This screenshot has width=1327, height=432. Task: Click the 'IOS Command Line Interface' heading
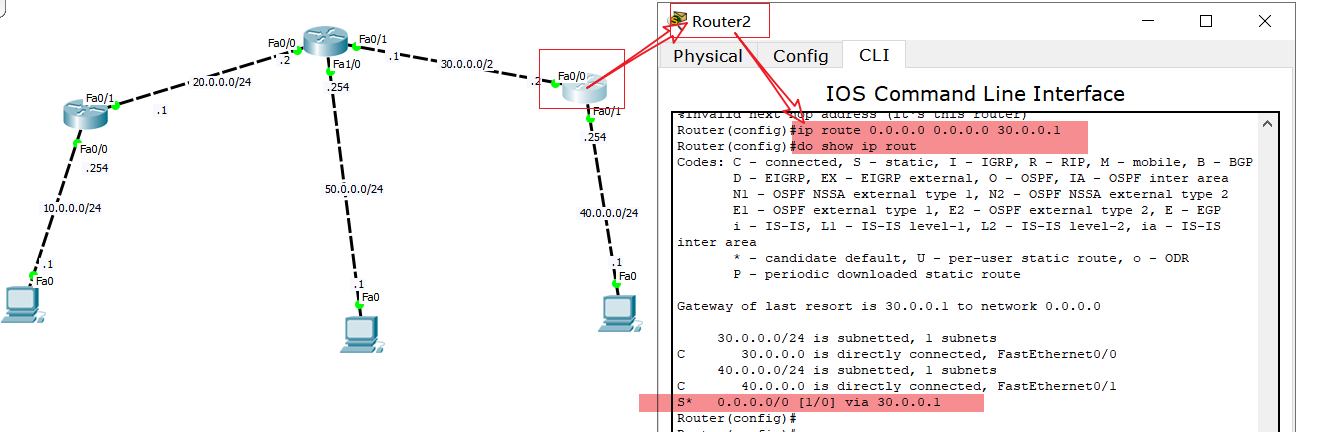click(975, 94)
